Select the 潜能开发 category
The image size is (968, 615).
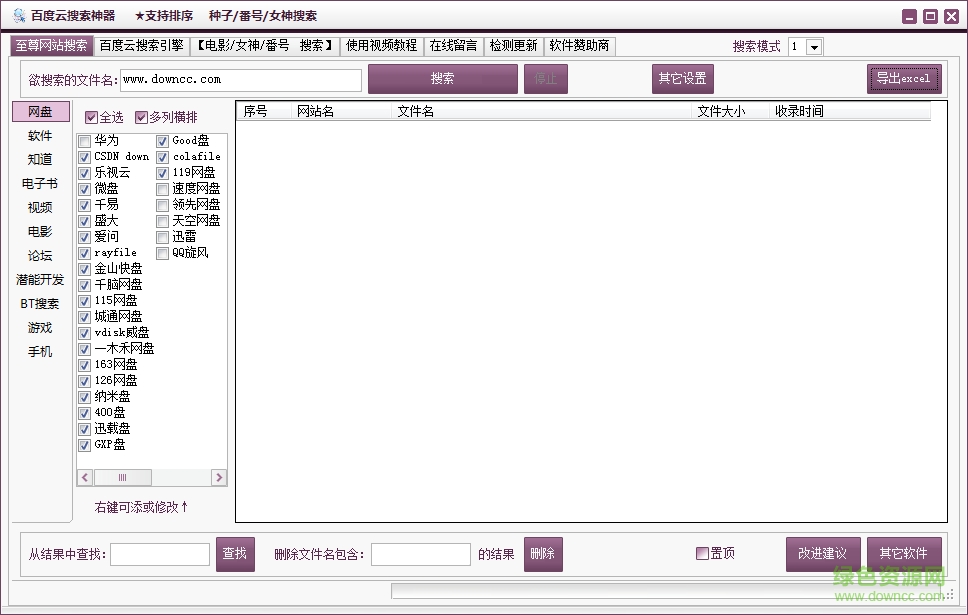point(40,279)
